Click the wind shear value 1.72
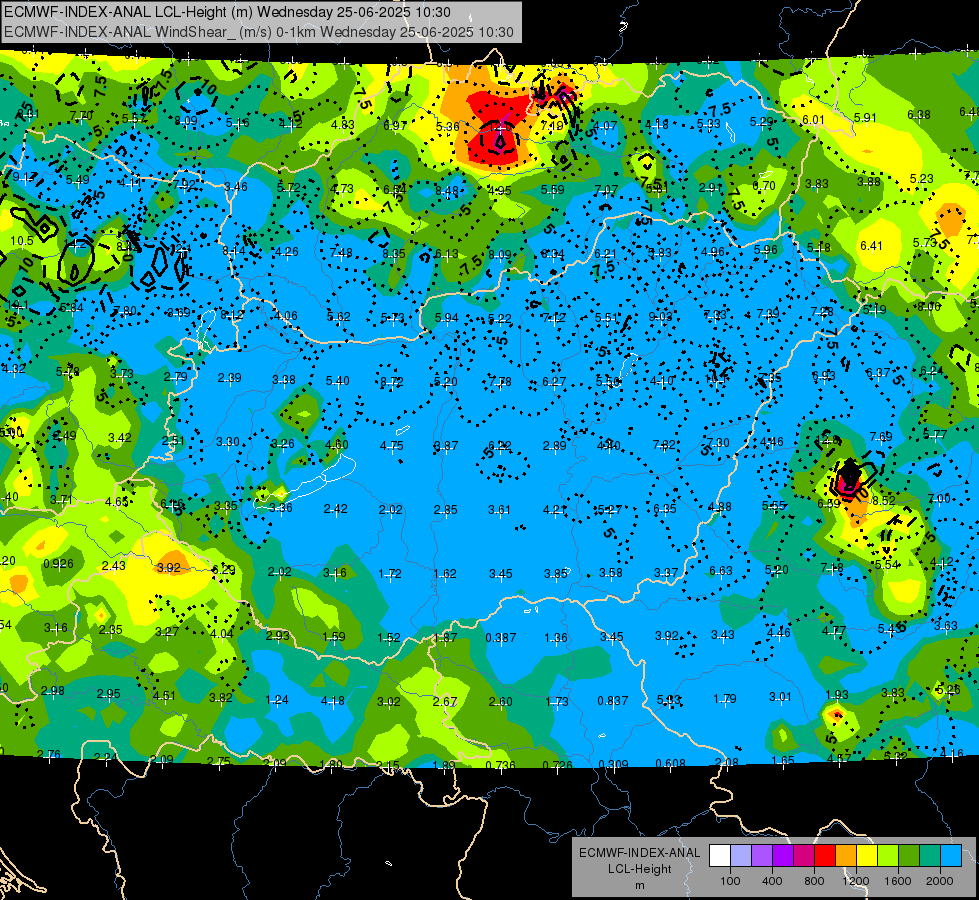 click(x=390, y=573)
